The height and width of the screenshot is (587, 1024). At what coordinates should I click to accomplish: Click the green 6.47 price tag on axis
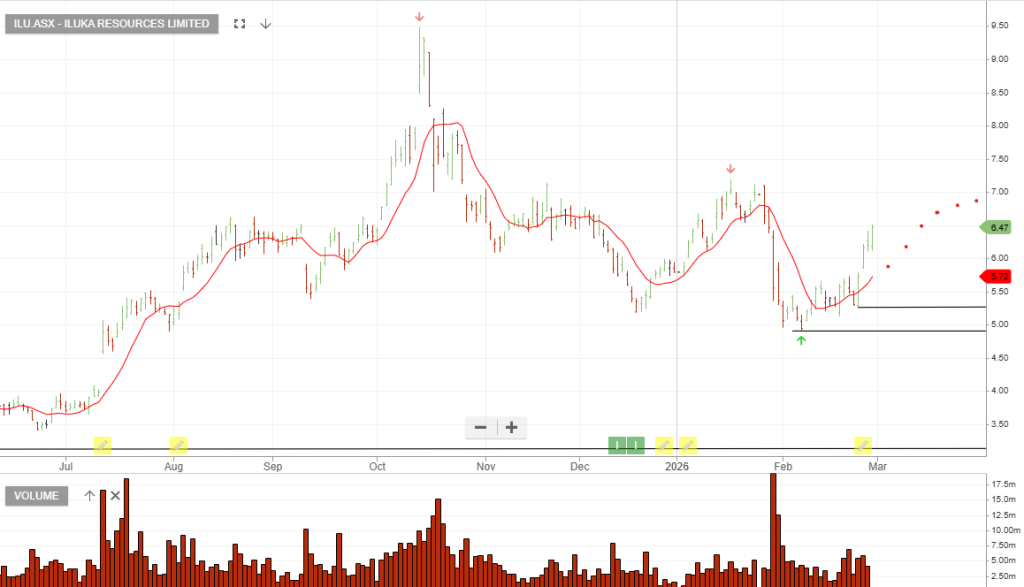[x=997, y=227]
